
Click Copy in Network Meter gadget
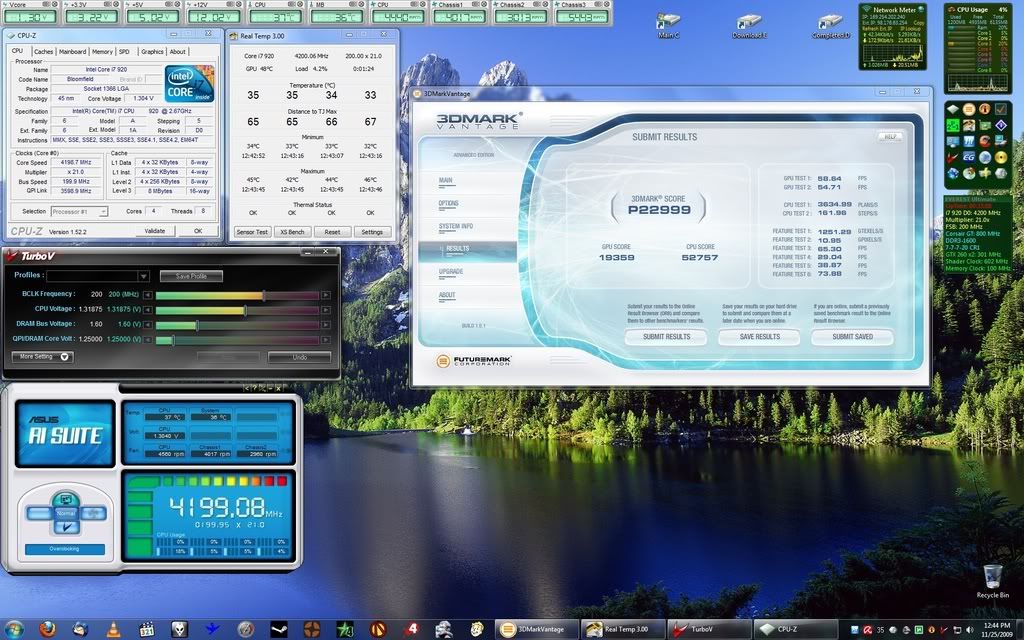coord(919,23)
